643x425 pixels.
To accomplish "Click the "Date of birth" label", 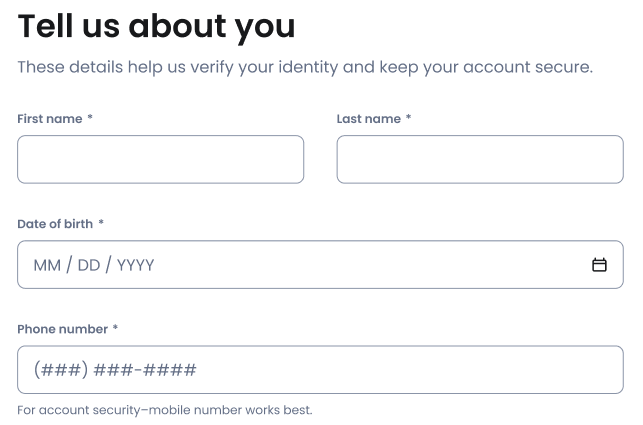I will (55, 224).
